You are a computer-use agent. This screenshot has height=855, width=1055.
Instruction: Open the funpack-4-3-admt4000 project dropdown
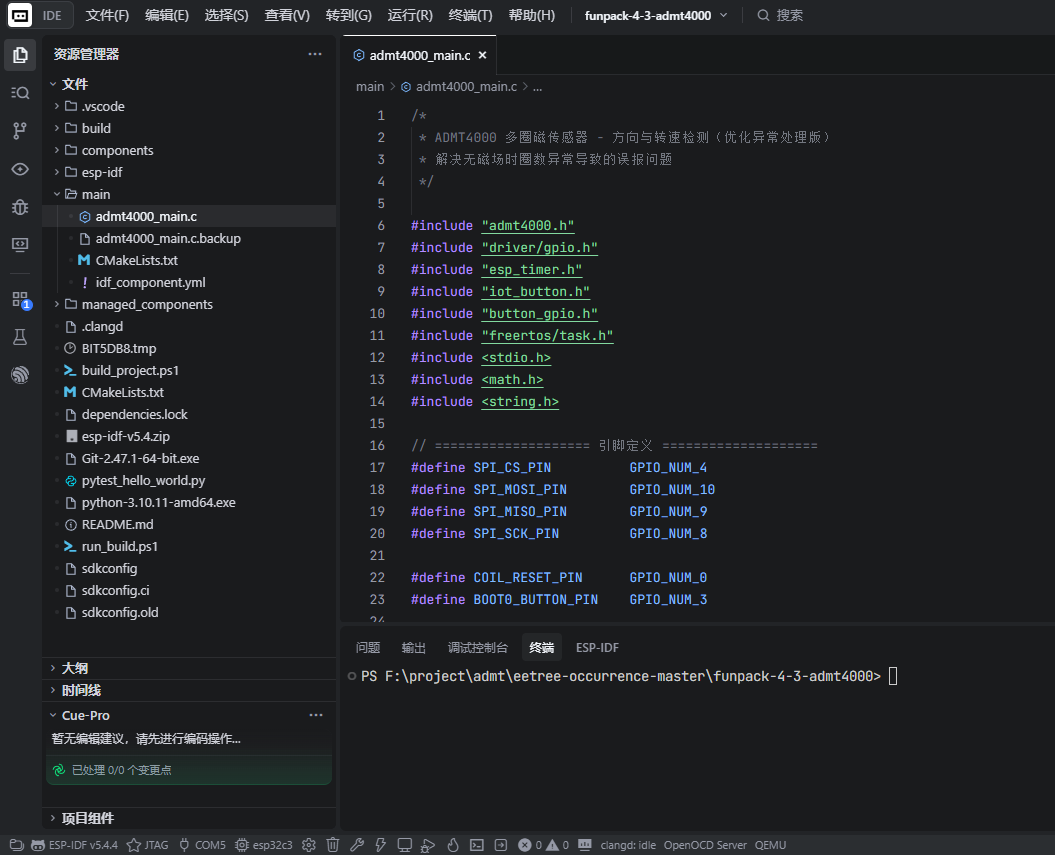pyautogui.click(x=656, y=15)
